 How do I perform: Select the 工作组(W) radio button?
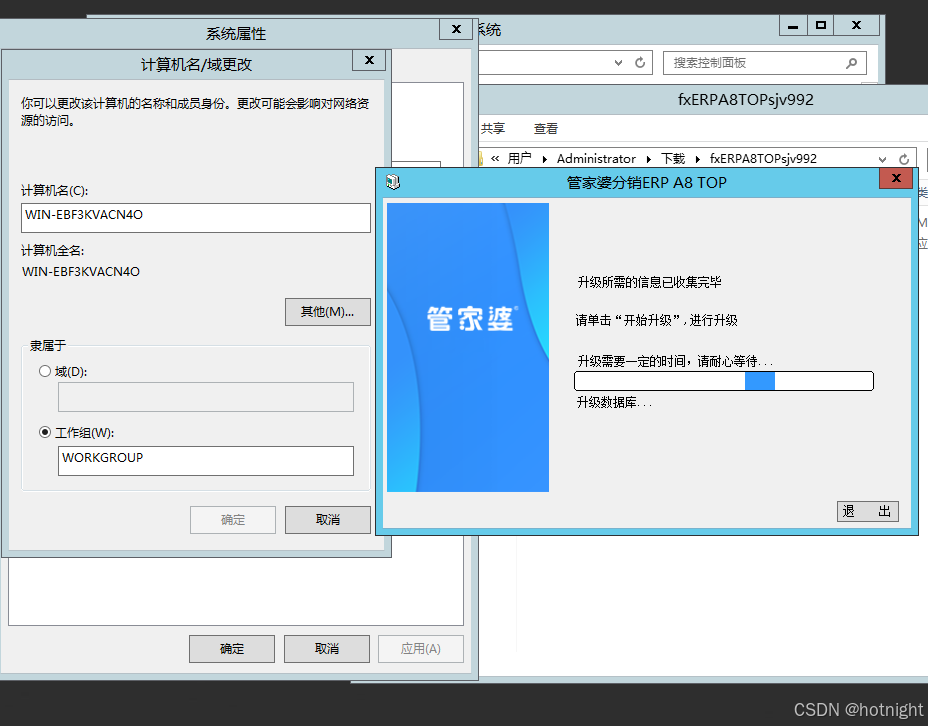(45, 431)
